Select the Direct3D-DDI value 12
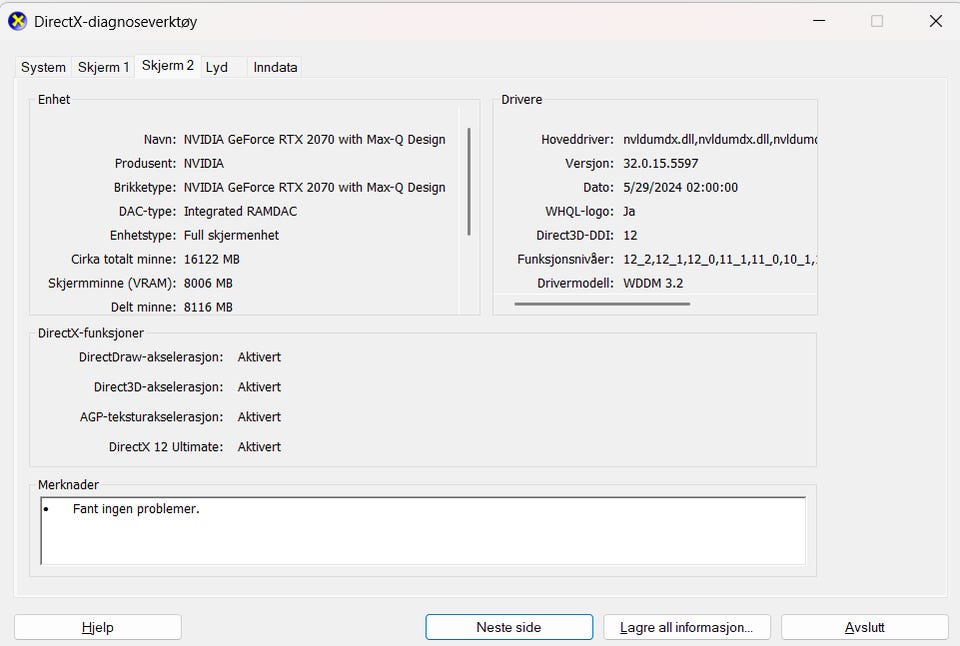The width and height of the screenshot is (960, 646). coord(630,235)
